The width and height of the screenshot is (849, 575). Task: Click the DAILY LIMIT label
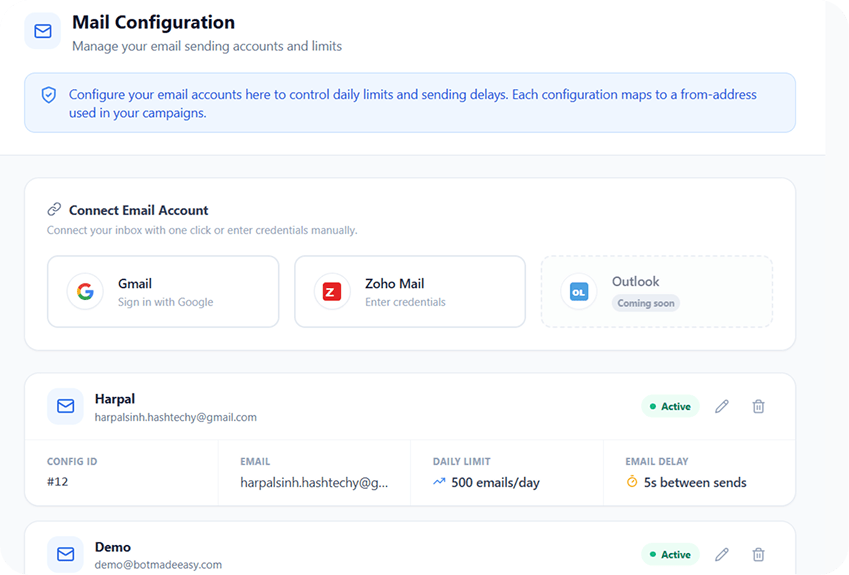(x=461, y=462)
